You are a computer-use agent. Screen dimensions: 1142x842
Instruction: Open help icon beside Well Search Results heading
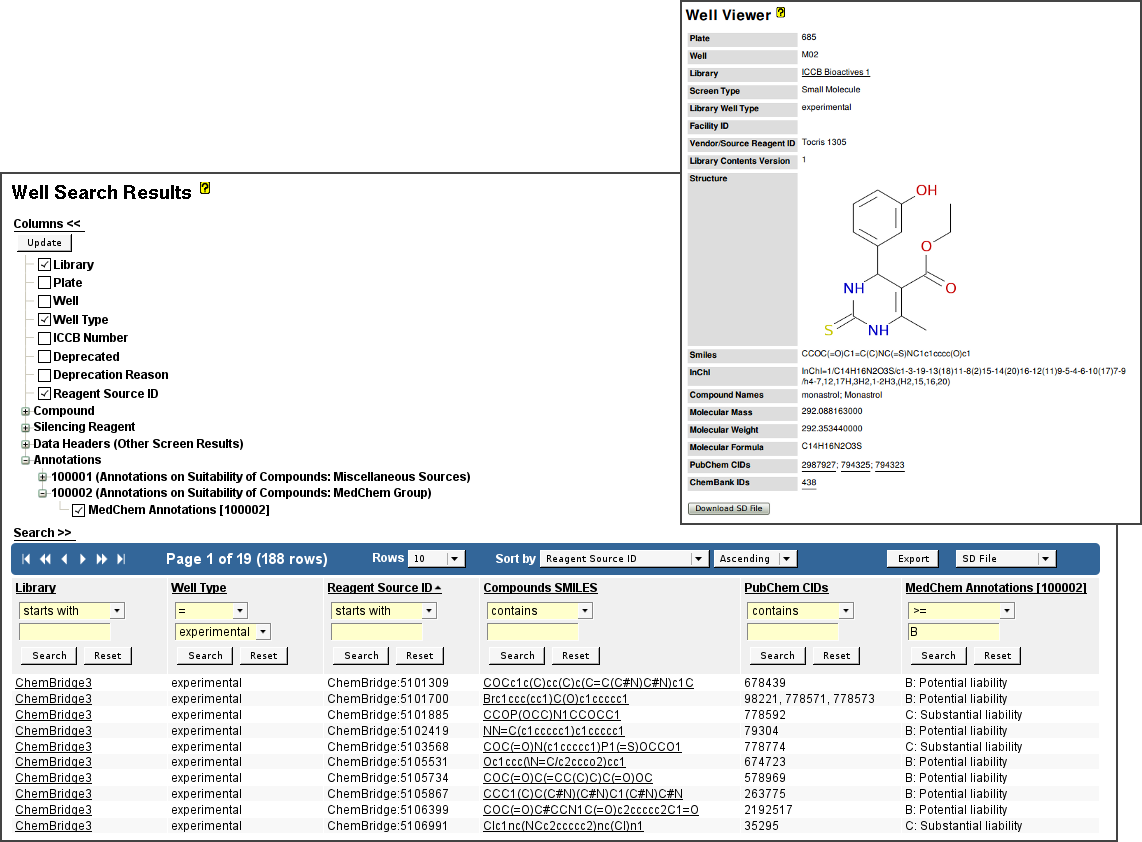pyautogui.click(x=205, y=188)
